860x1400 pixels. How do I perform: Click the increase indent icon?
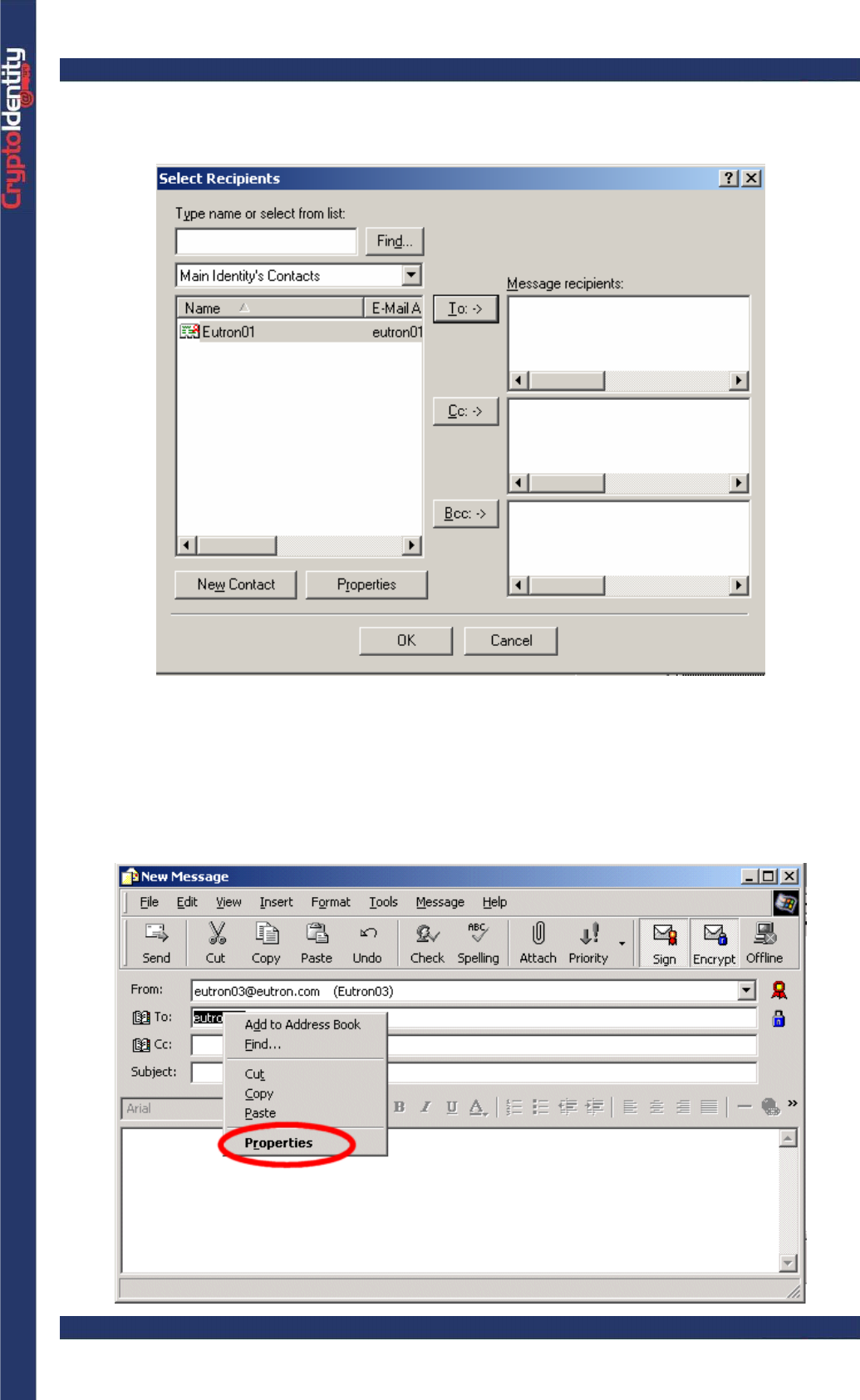pyautogui.click(x=594, y=1107)
